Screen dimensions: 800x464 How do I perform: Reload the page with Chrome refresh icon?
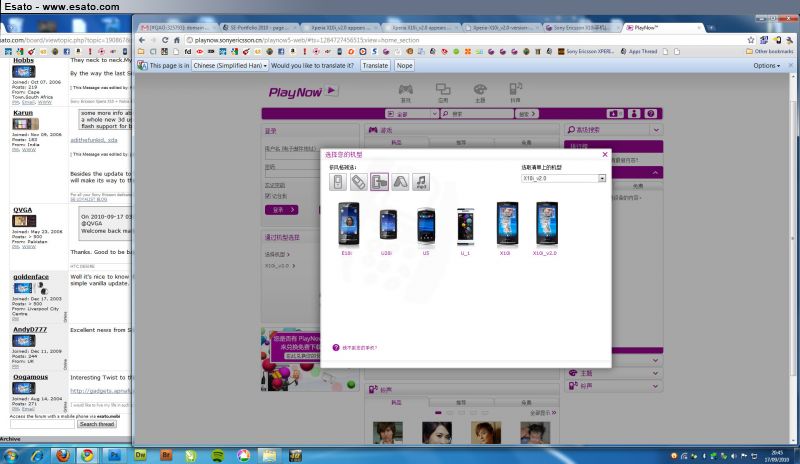tap(165, 40)
